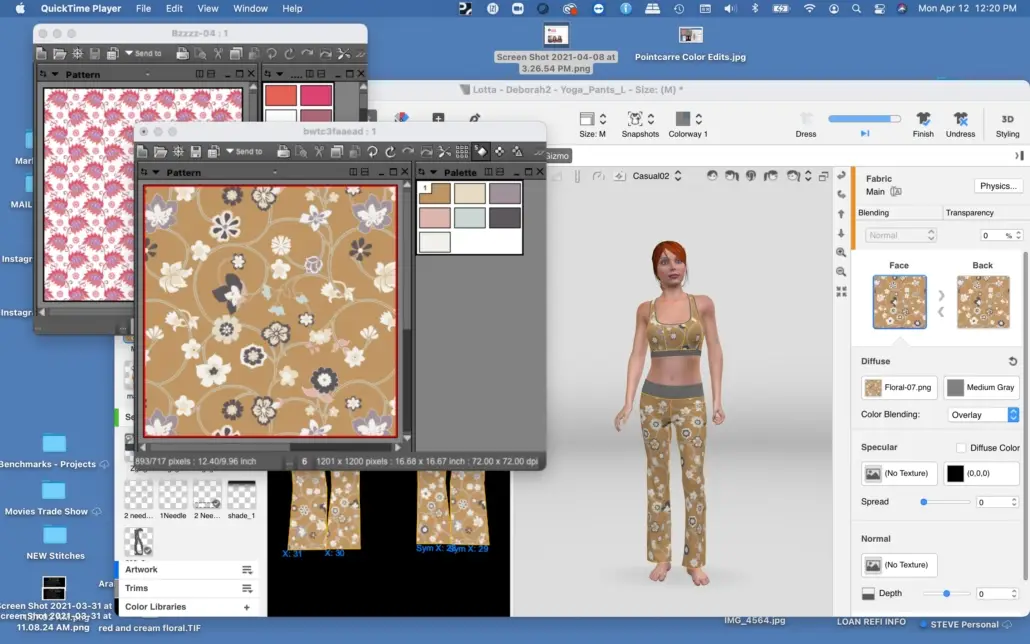Viewport: 1030px width, 644px height.
Task: Open the Color Blending Overlay dropdown
Action: coord(983,414)
